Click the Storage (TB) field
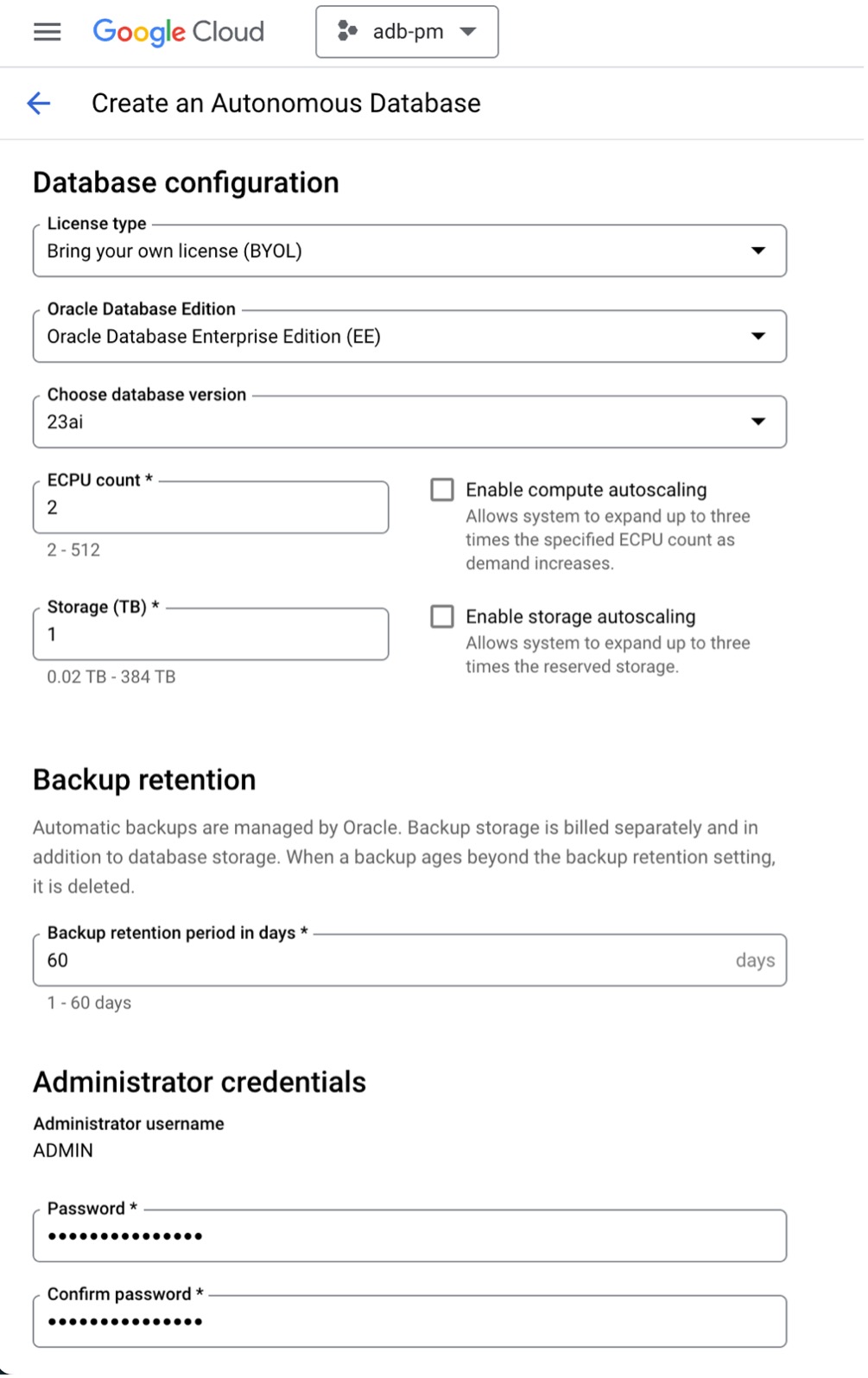This screenshot has width=868, height=1378. (210, 634)
